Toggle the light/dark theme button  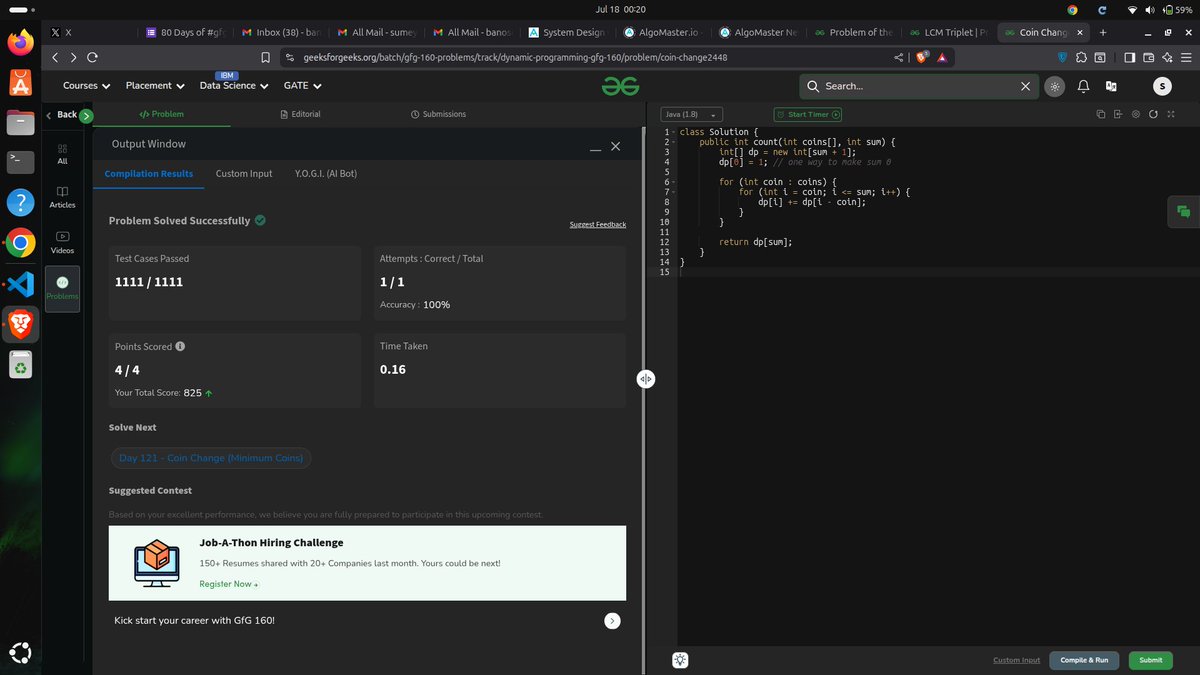point(1054,86)
